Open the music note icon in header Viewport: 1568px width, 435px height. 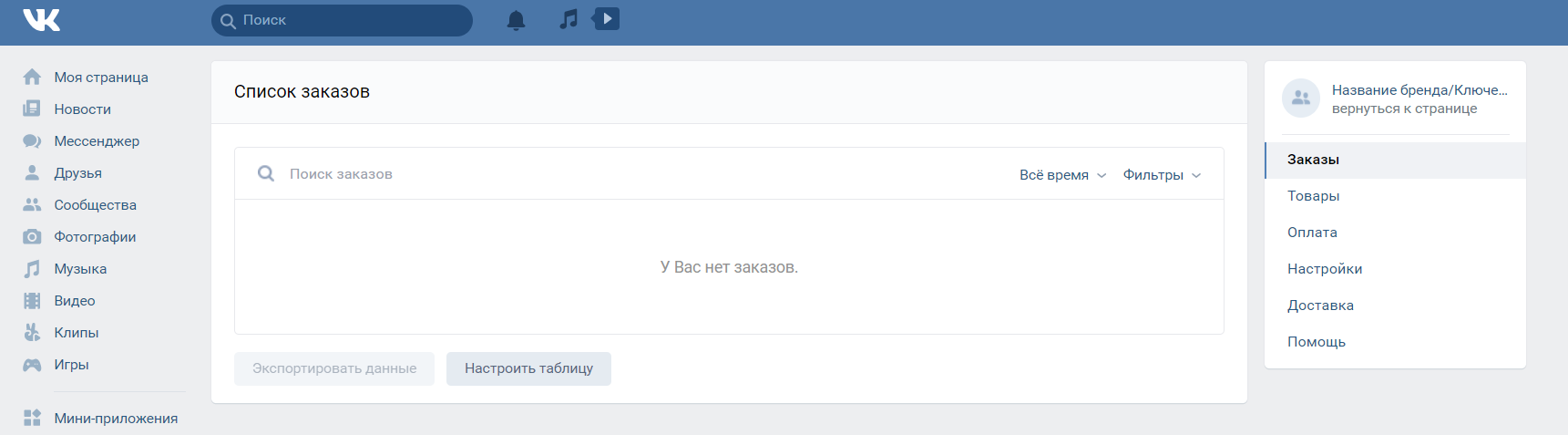[x=569, y=19]
